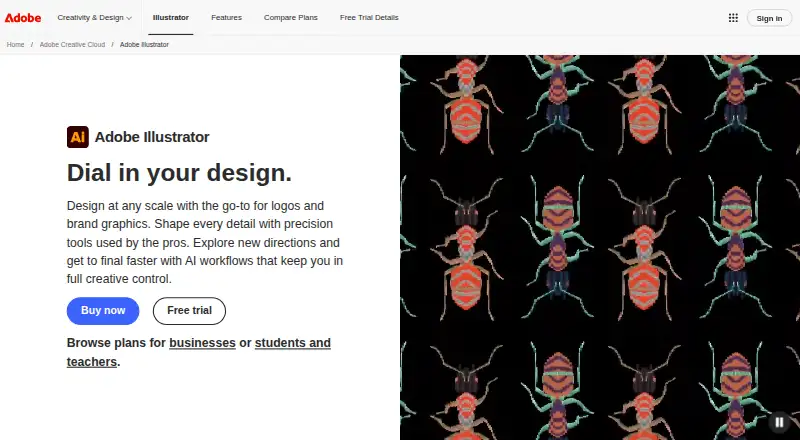Click the 'Adobe Illustrator' product title text
The image size is (800, 440).
152,137
